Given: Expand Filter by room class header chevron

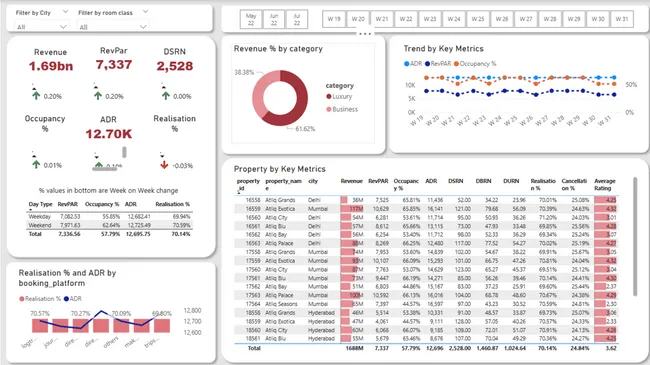Looking at the screenshot, I should click(145, 12).
